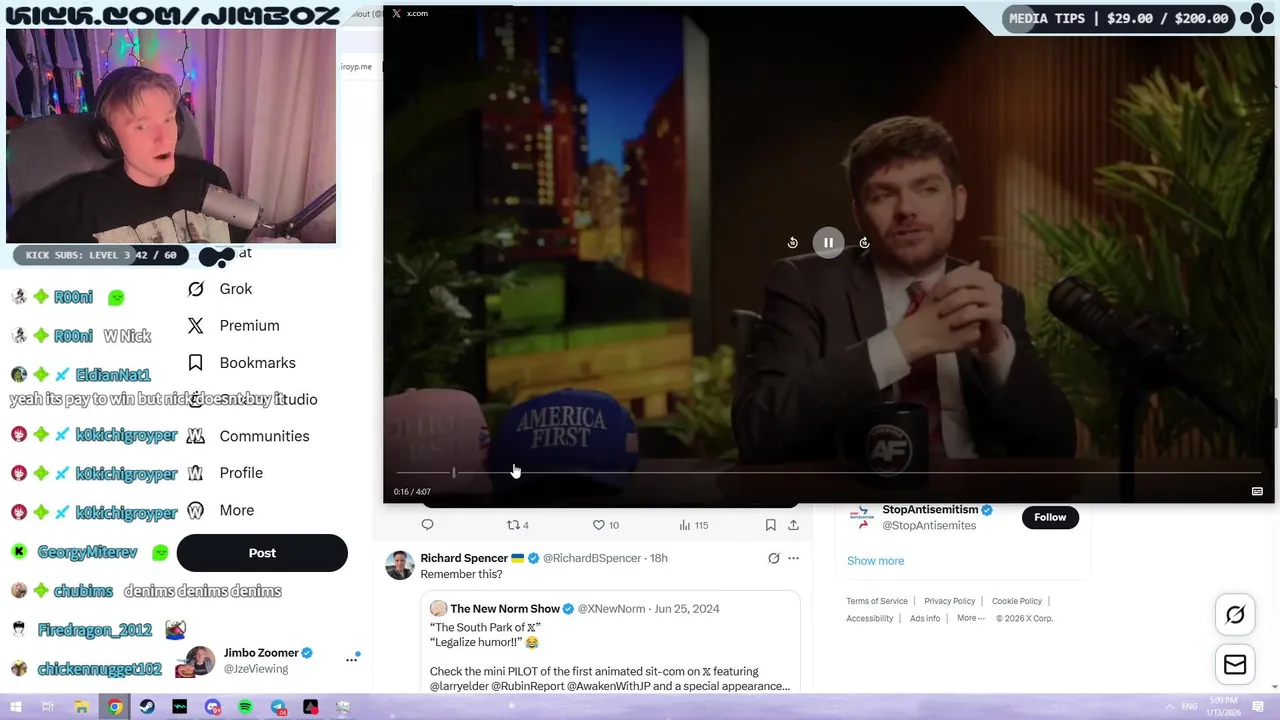Click chat user chickennugget102
This screenshot has height=720, width=1280.
[99, 669]
